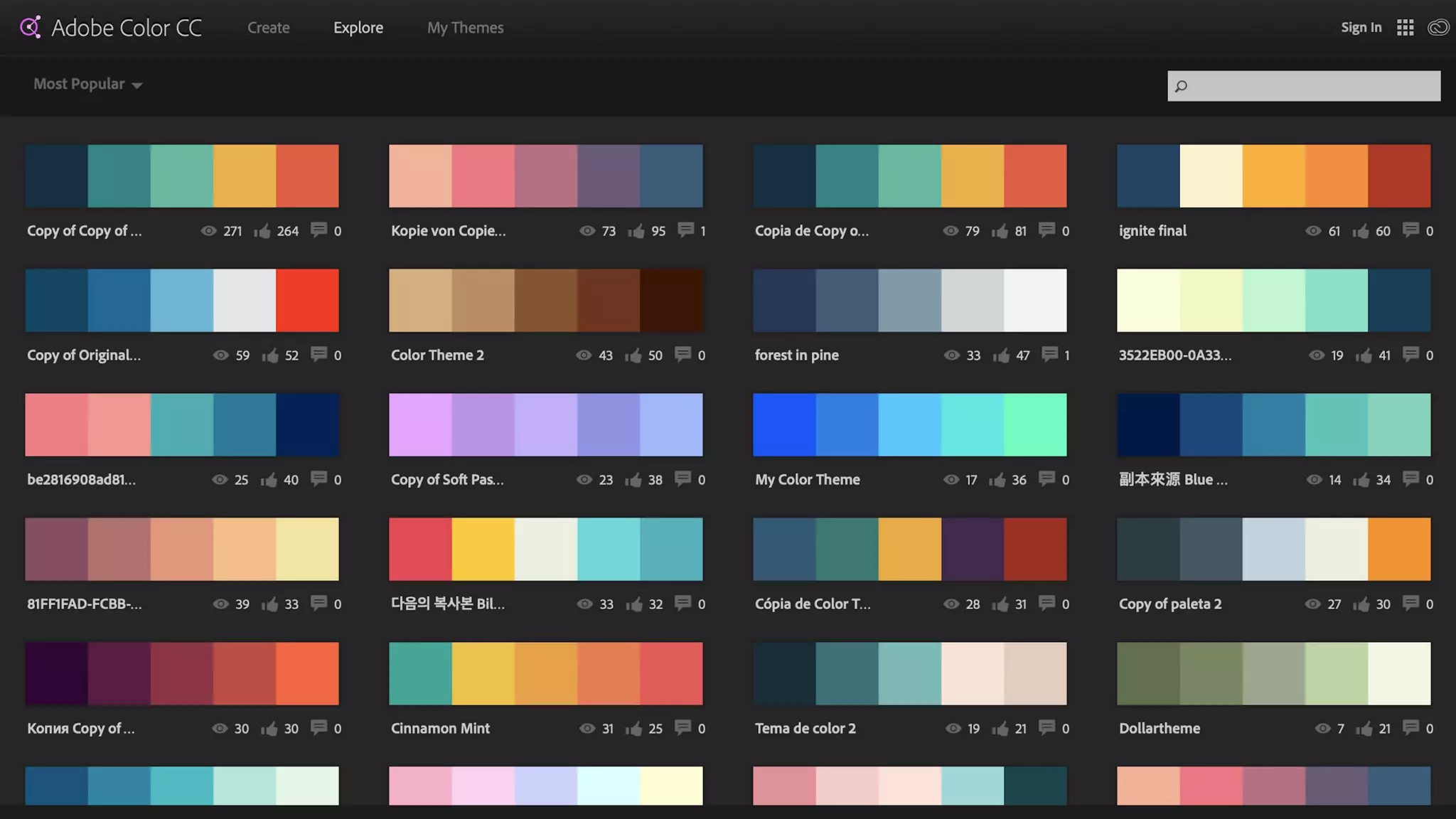
Task: Open comments on Kopie von Copie theme
Action: 685,230
